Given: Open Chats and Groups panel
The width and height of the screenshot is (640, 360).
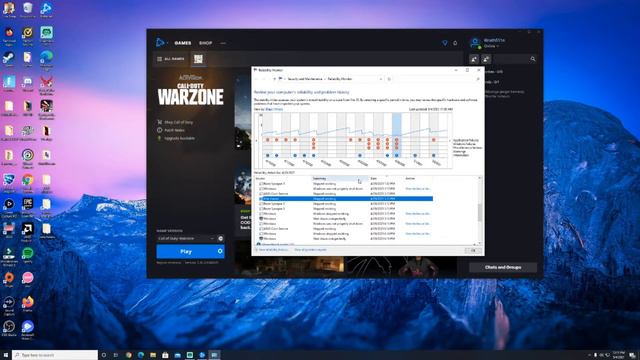Looking at the screenshot, I should coord(503,267).
